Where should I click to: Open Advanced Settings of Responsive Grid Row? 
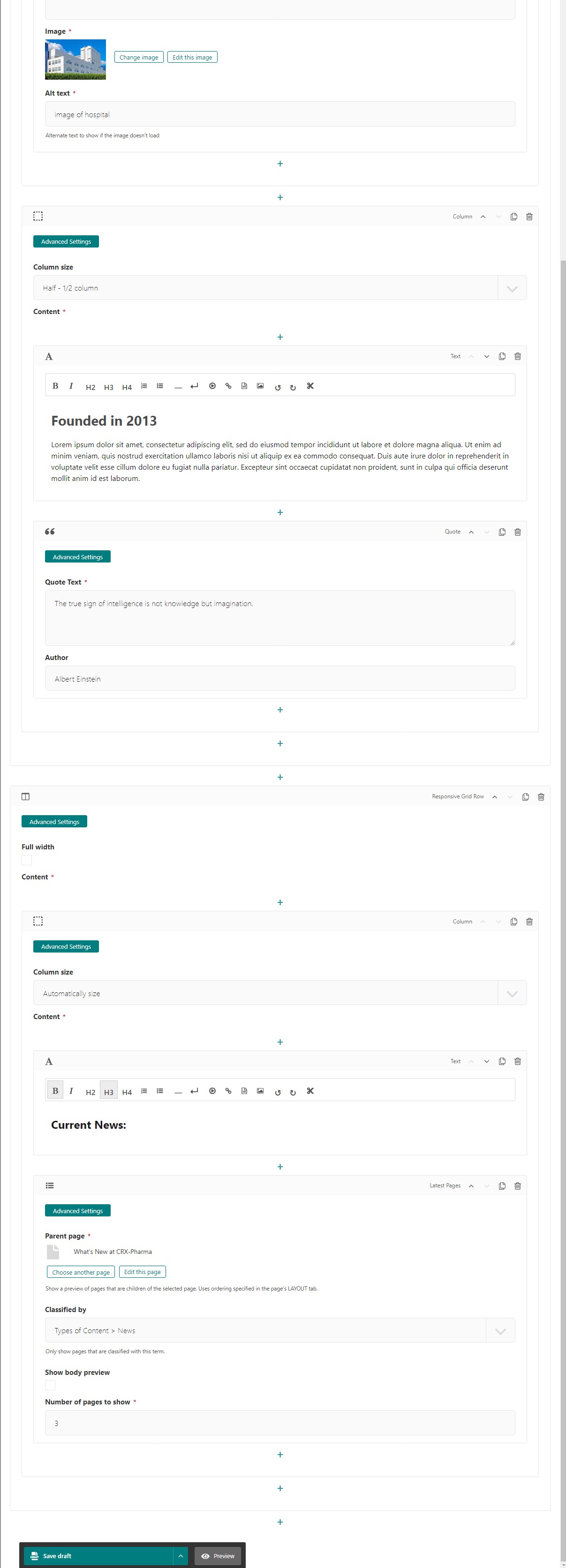tap(54, 822)
